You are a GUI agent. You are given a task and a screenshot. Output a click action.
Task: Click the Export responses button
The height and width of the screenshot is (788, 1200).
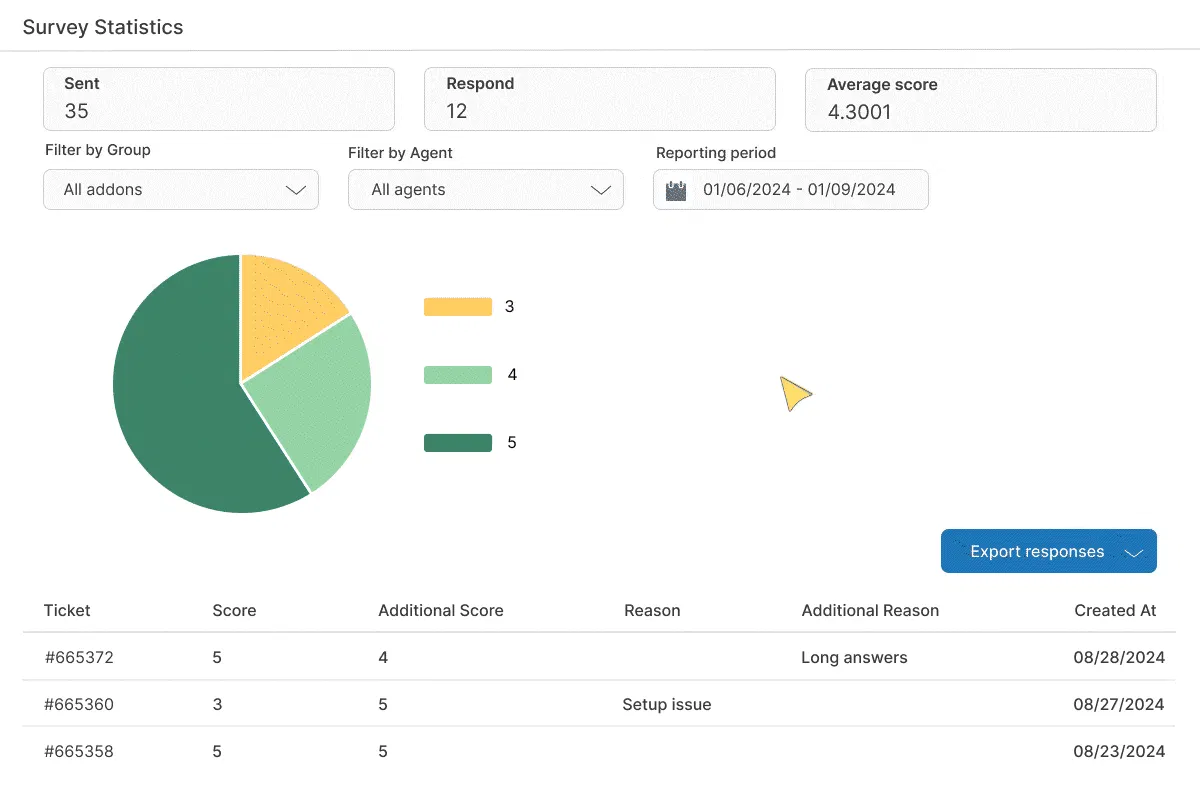[1049, 551]
